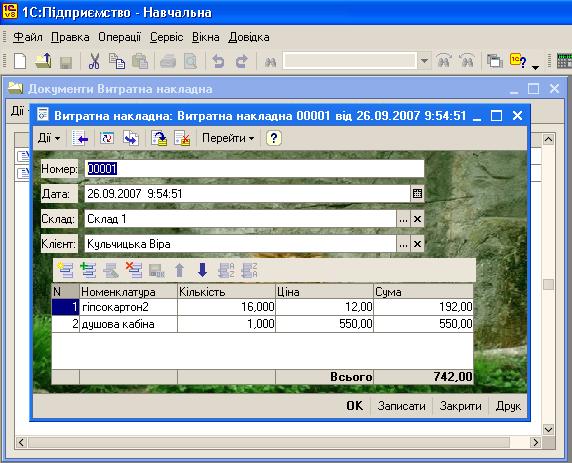Open calendar picker for Дата field
The height and width of the screenshot is (463, 572).
(417, 194)
